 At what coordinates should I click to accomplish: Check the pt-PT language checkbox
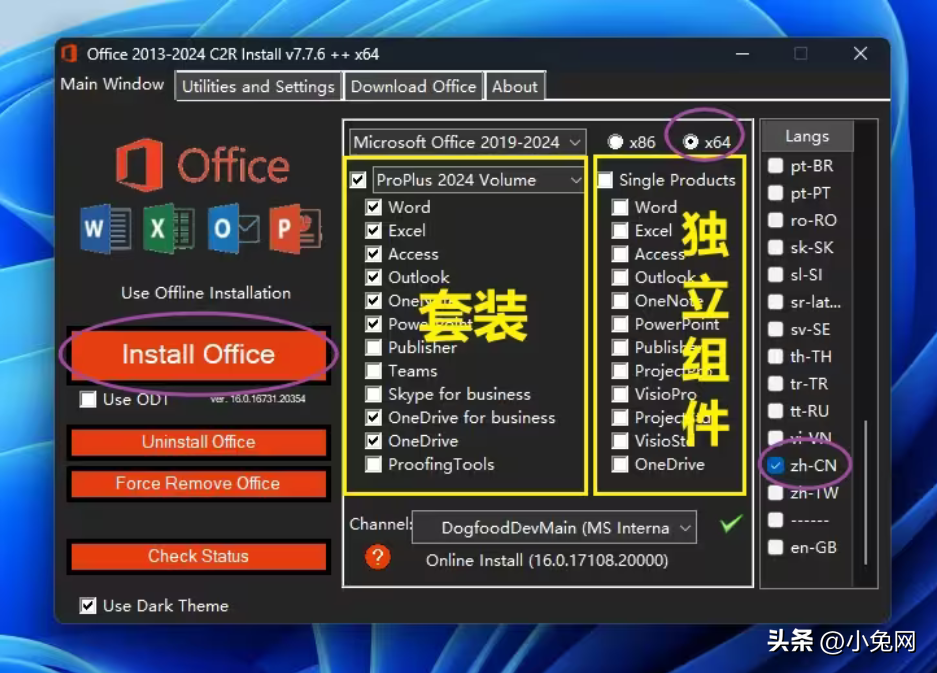click(x=776, y=193)
